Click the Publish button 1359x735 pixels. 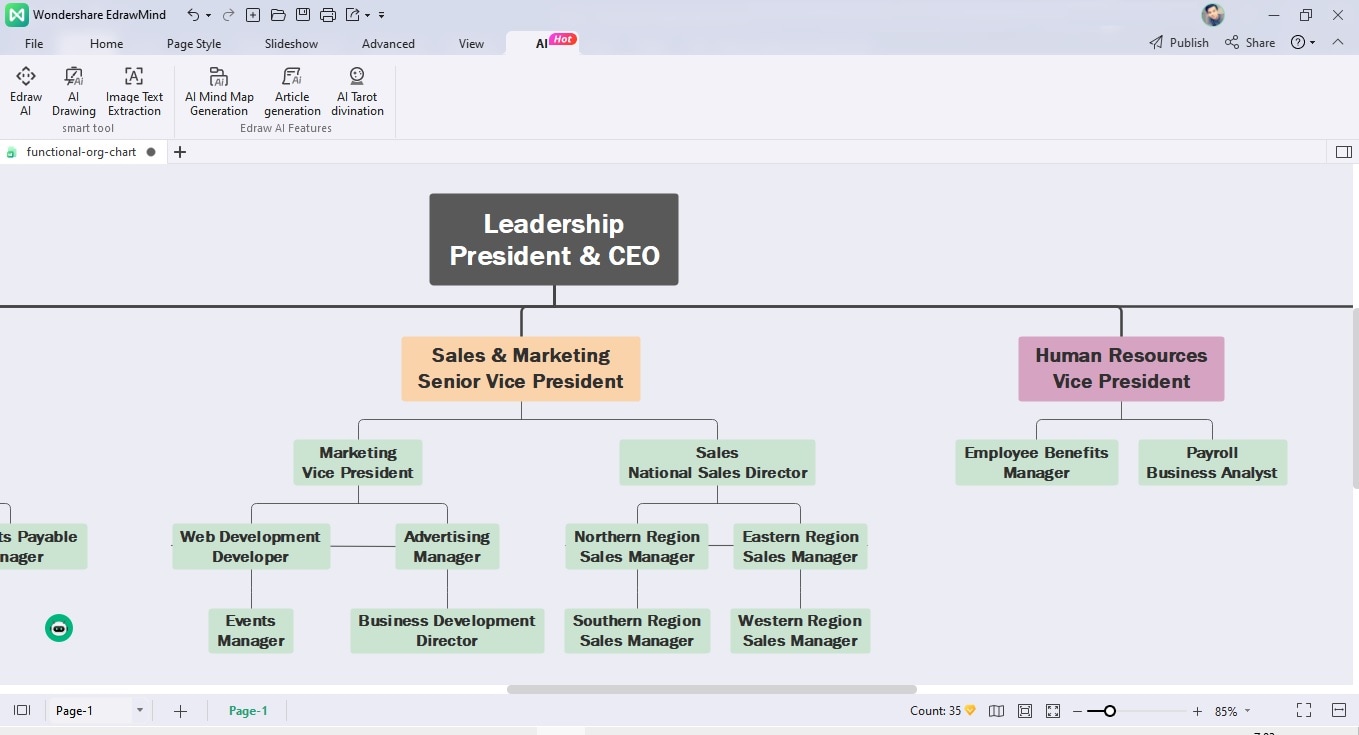point(1179,43)
